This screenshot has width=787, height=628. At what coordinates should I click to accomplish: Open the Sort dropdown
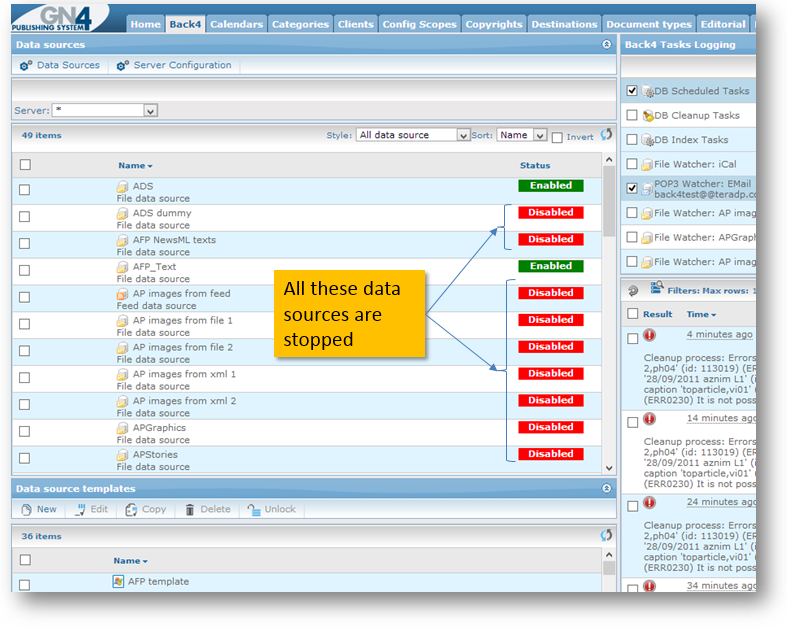click(521, 135)
